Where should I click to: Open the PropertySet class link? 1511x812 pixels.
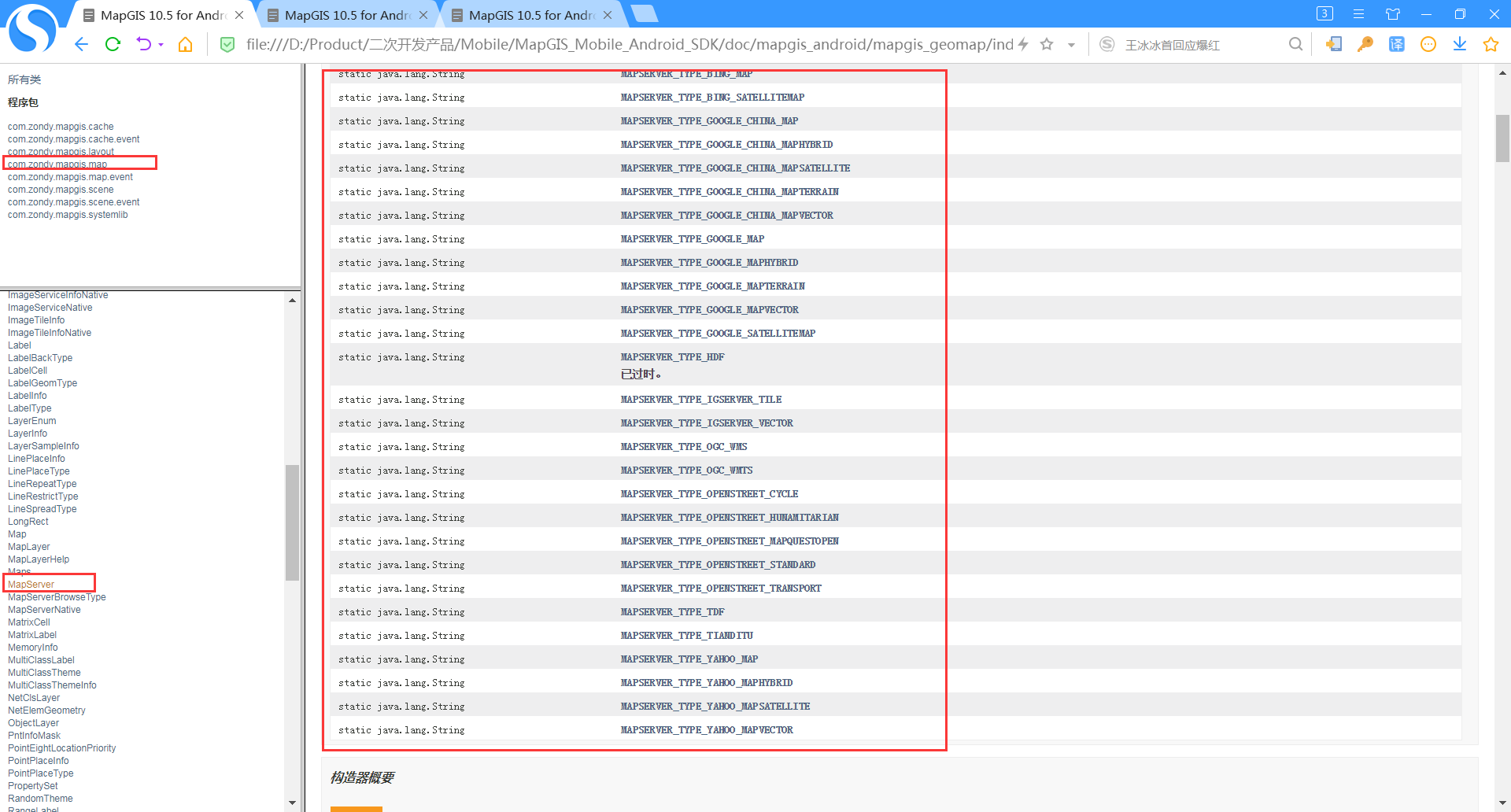tap(33, 786)
